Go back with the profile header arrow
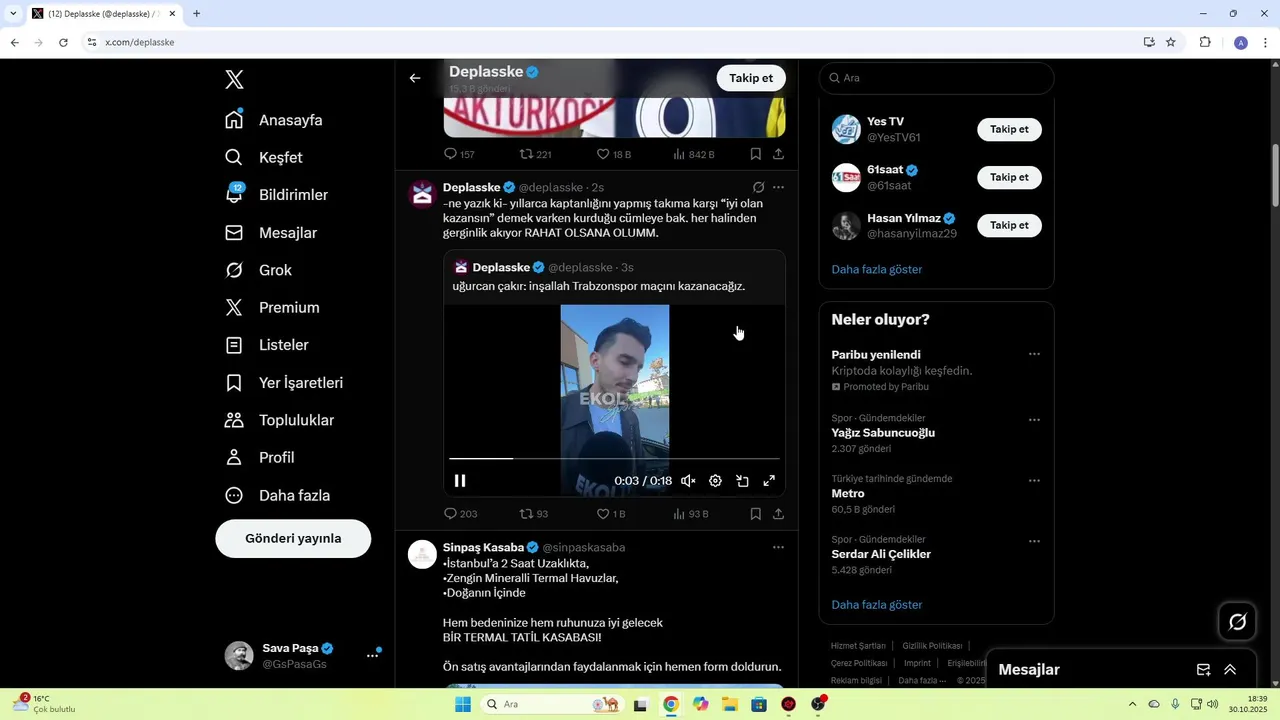Viewport: 1280px width, 720px height. point(415,78)
